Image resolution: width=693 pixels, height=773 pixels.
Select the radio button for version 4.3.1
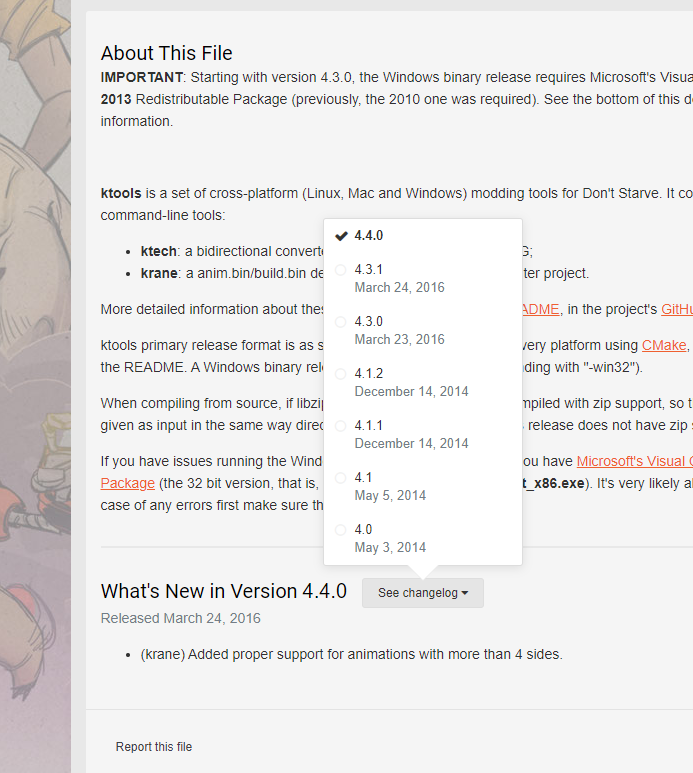tap(341, 270)
